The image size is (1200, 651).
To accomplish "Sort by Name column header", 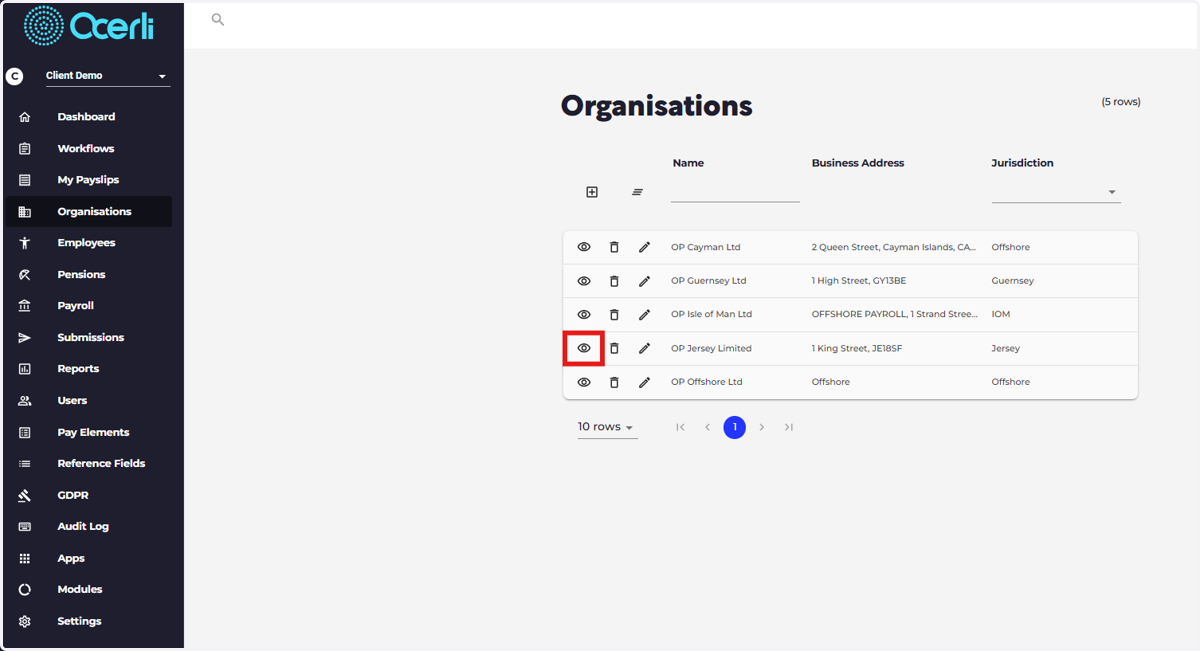I will tap(688, 163).
